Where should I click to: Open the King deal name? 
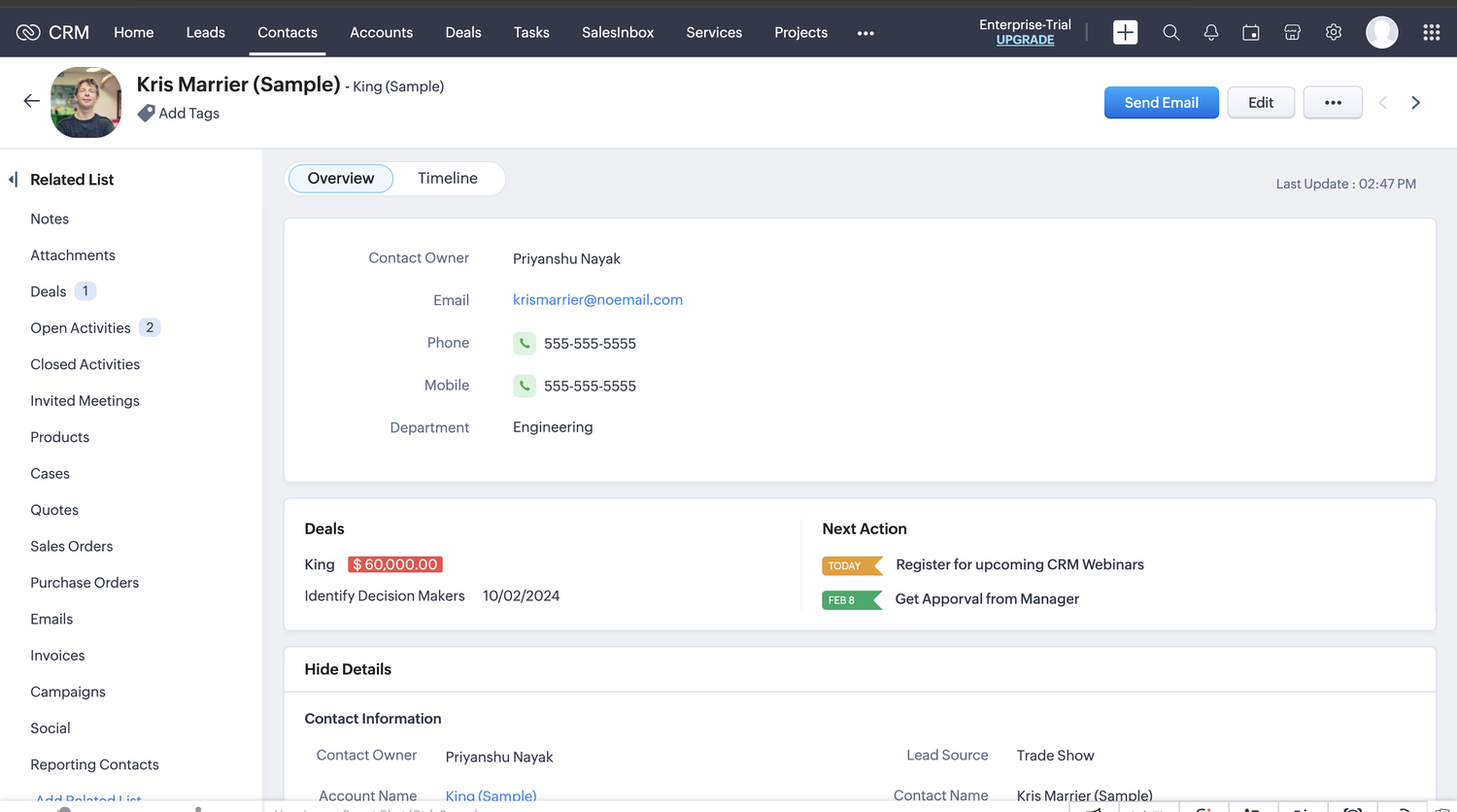coord(320,565)
